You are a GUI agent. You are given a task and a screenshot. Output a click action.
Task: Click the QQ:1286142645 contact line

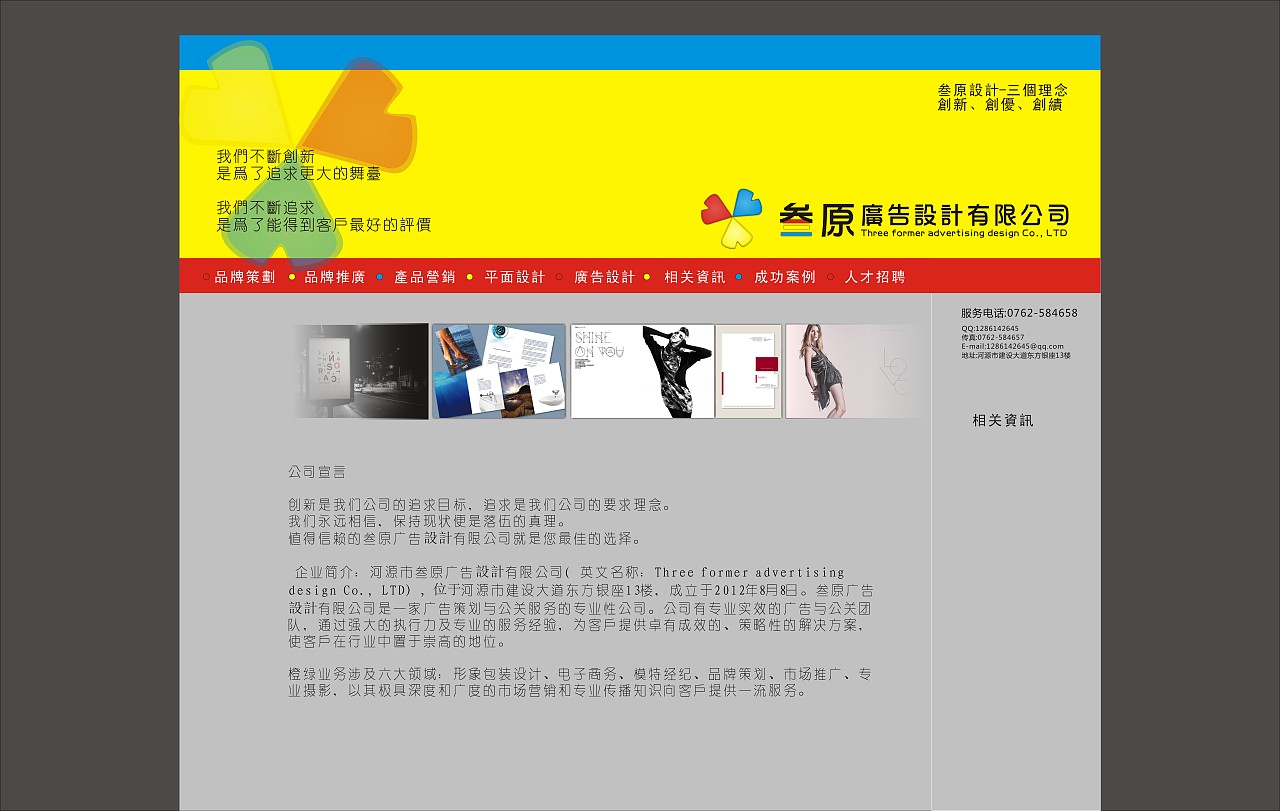pos(990,328)
